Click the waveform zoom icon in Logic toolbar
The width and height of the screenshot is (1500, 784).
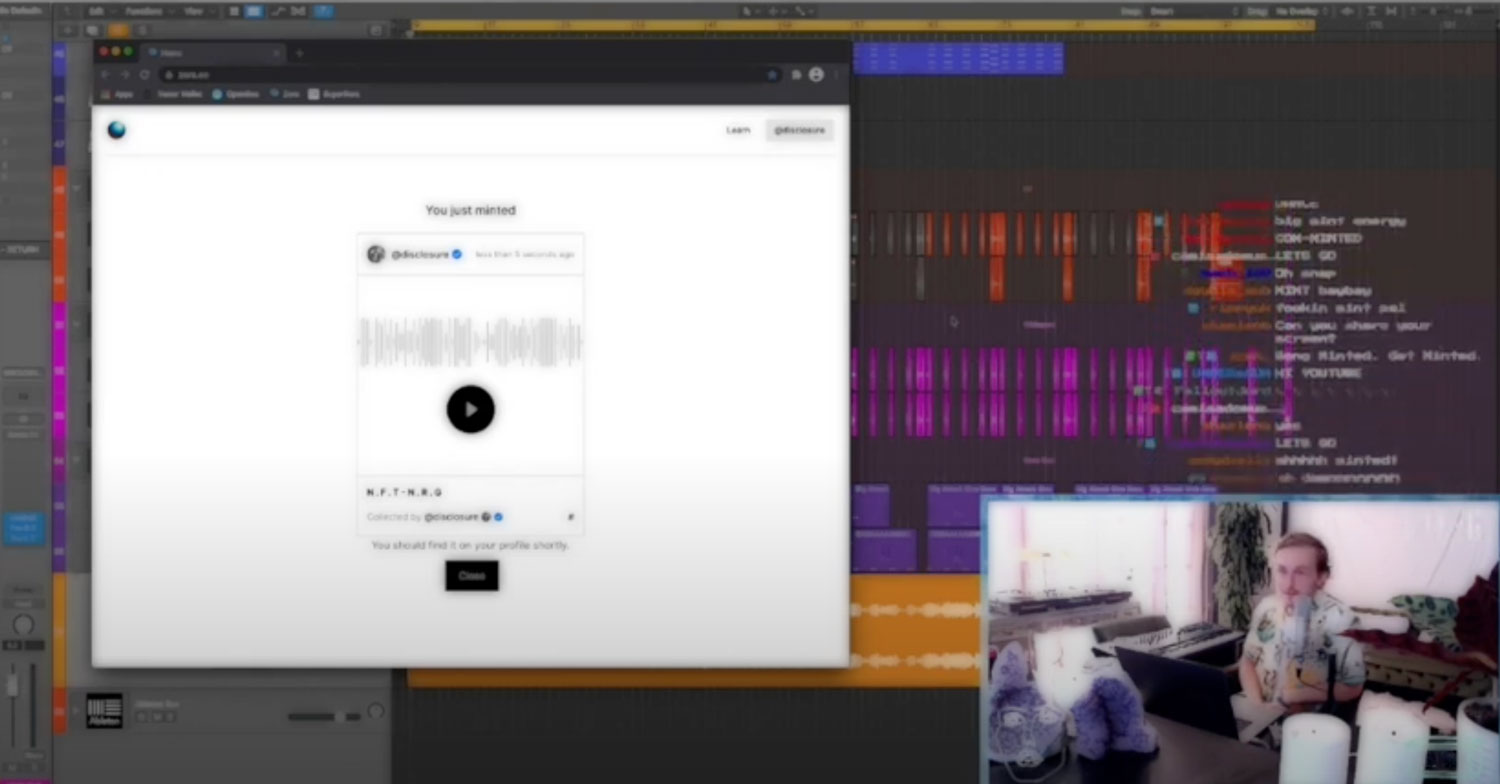click(1348, 11)
